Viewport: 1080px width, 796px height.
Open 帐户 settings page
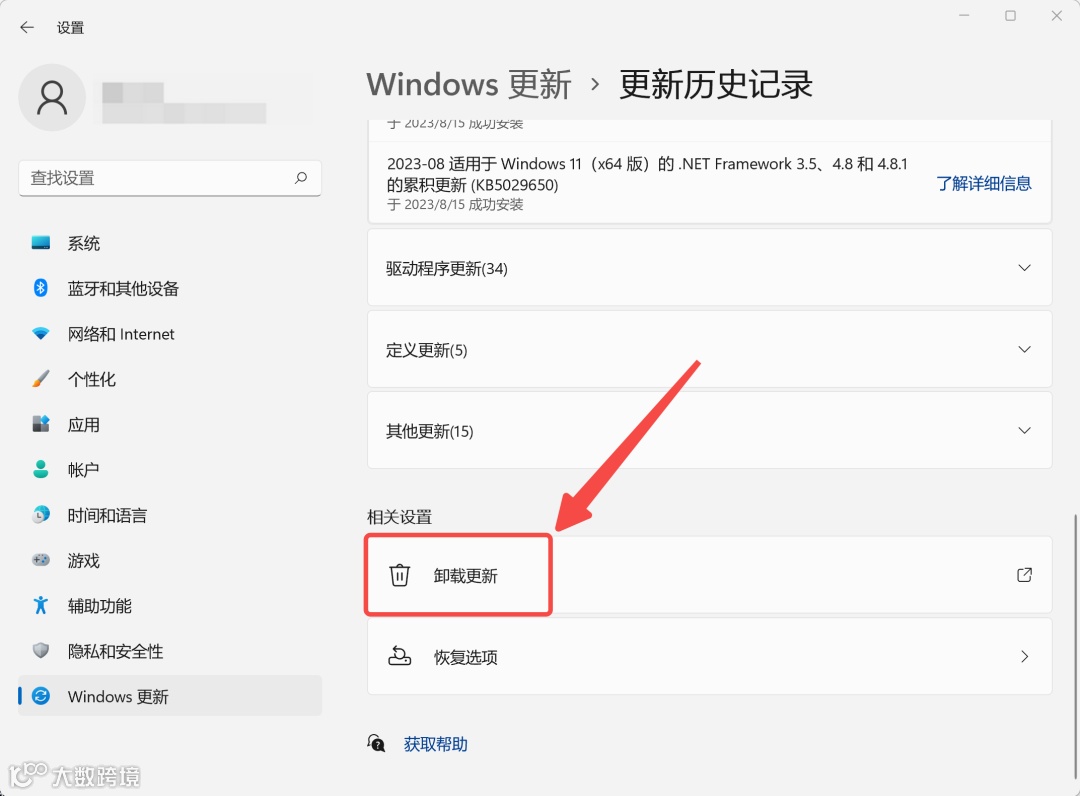coord(170,470)
